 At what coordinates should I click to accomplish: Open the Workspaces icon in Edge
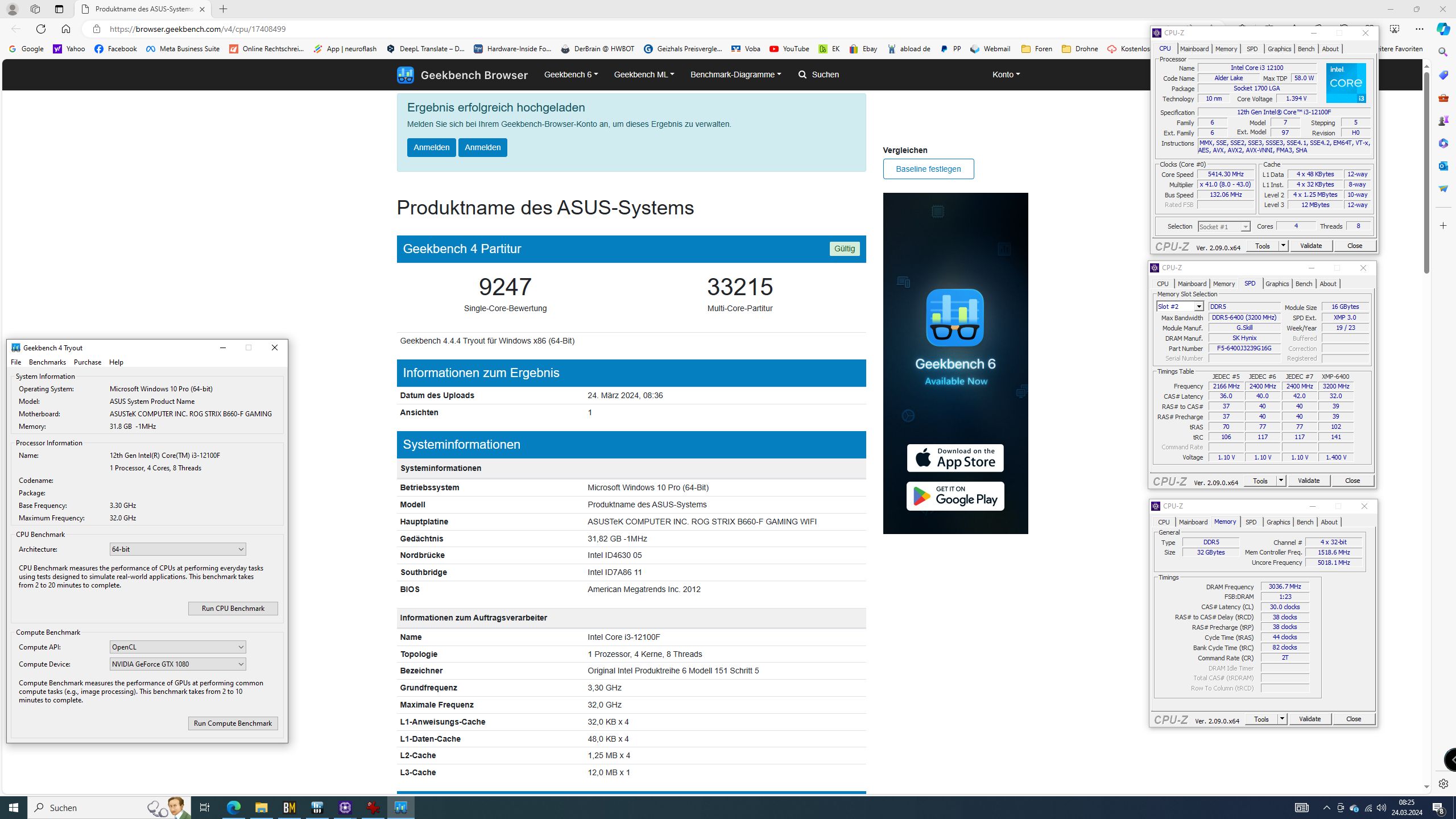click(x=35, y=9)
